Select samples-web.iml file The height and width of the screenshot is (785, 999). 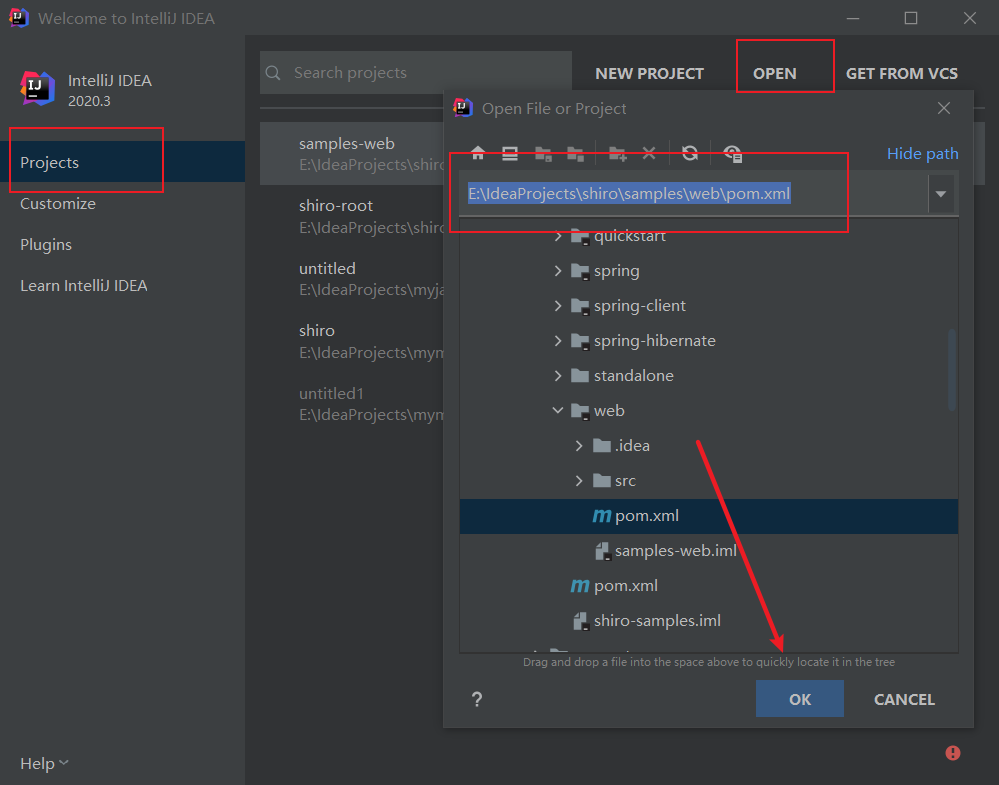pyautogui.click(x=708, y=551)
